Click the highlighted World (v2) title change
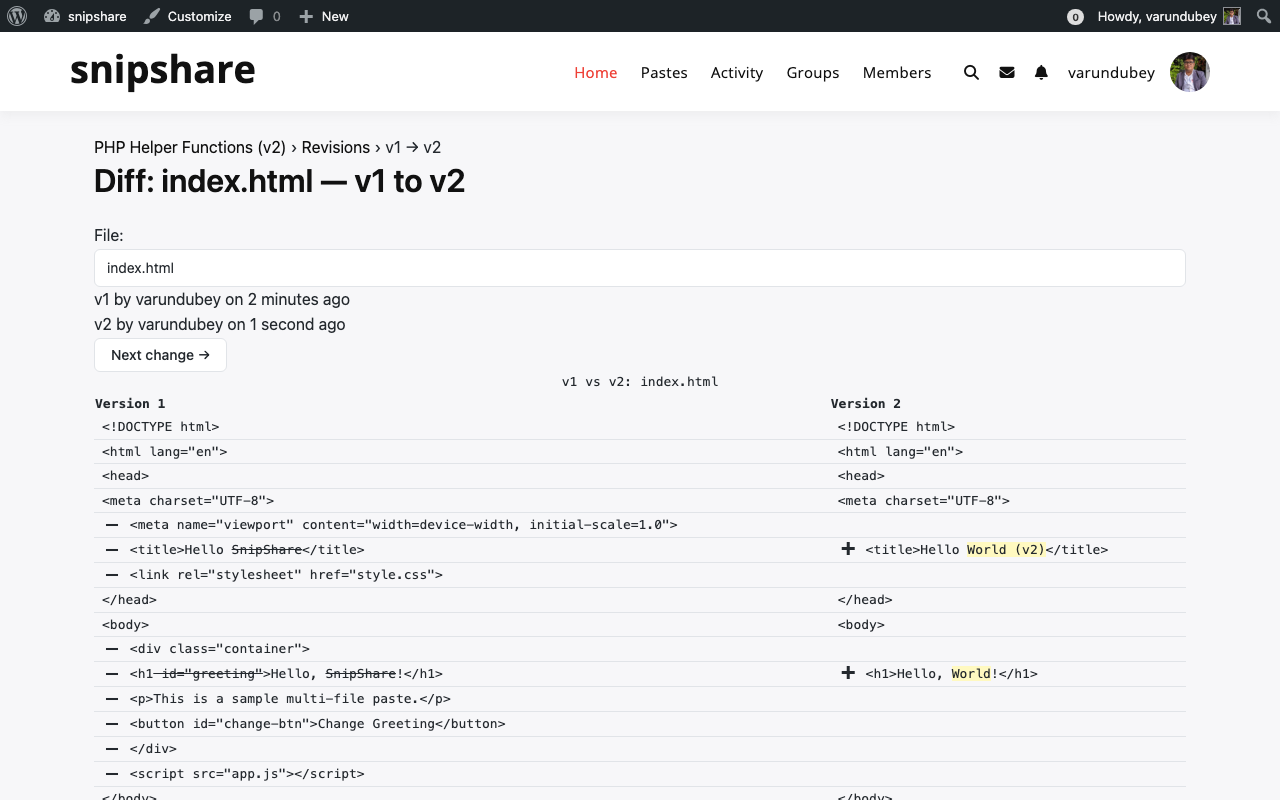 coord(1005,549)
